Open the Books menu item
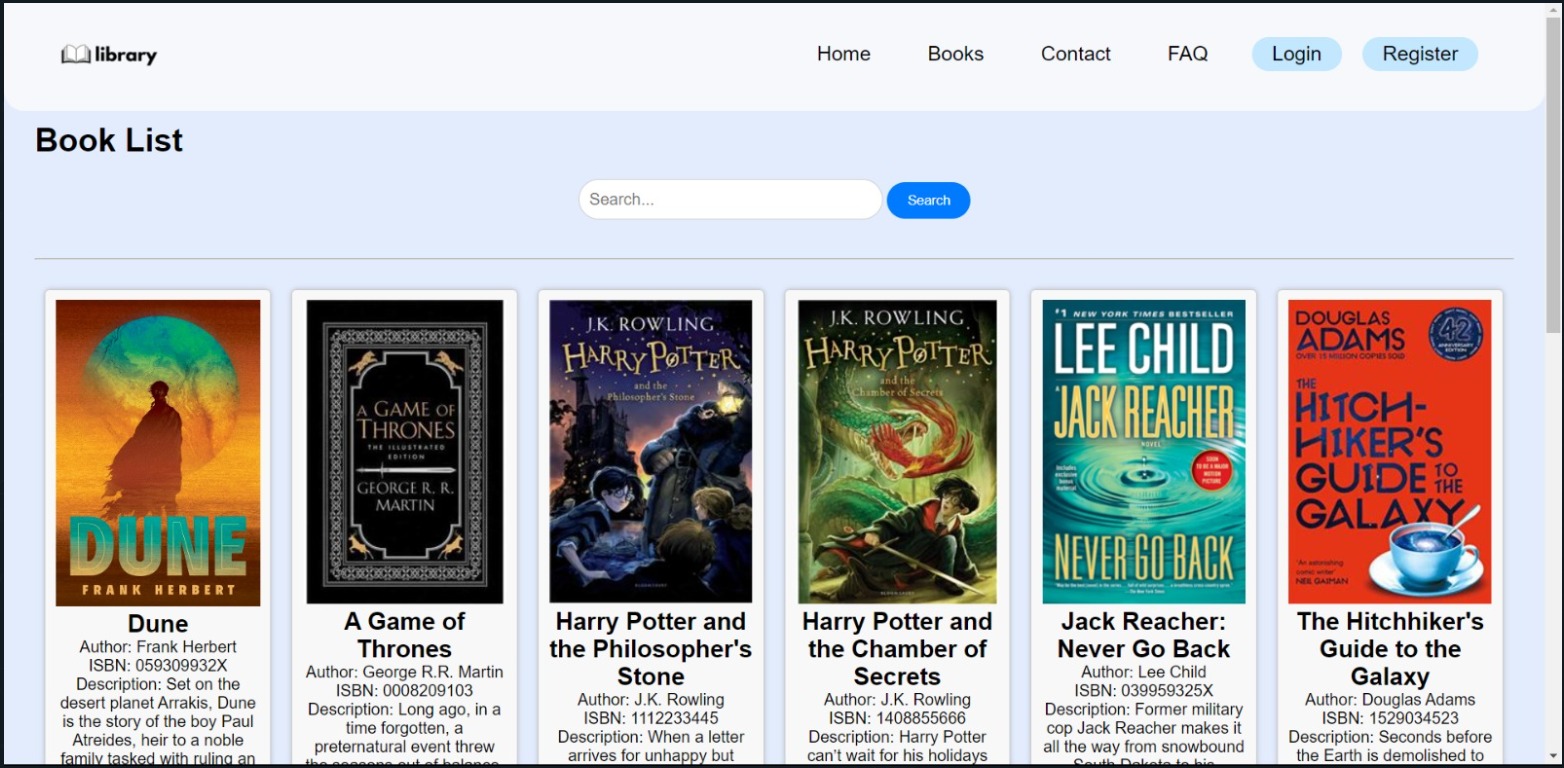The height and width of the screenshot is (768, 1564). [955, 54]
